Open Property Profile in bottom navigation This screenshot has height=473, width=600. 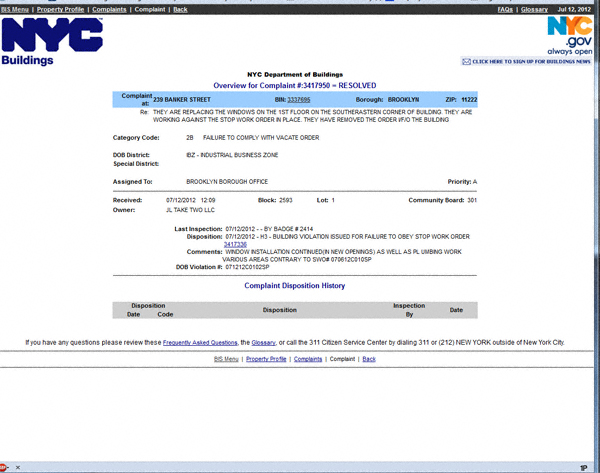pos(266,358)
